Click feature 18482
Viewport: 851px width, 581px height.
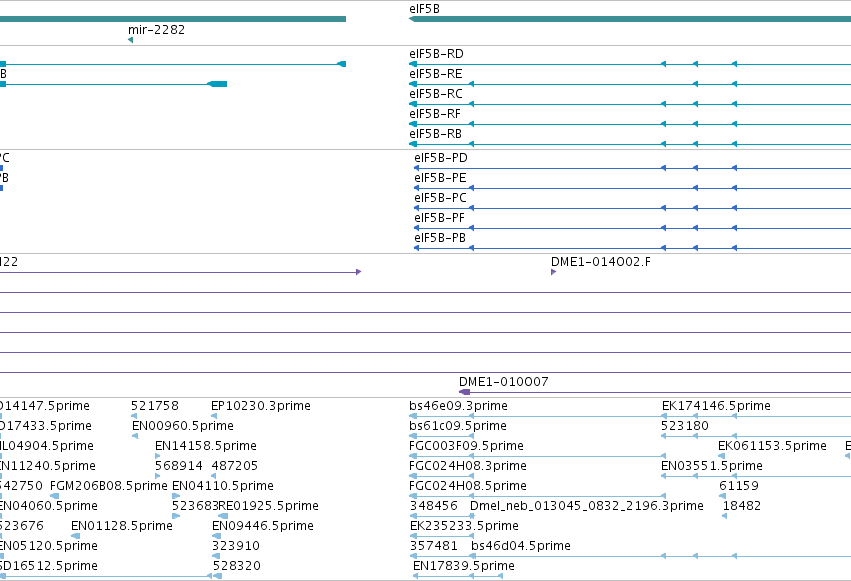pyautogui.click(x=741, y=506)
